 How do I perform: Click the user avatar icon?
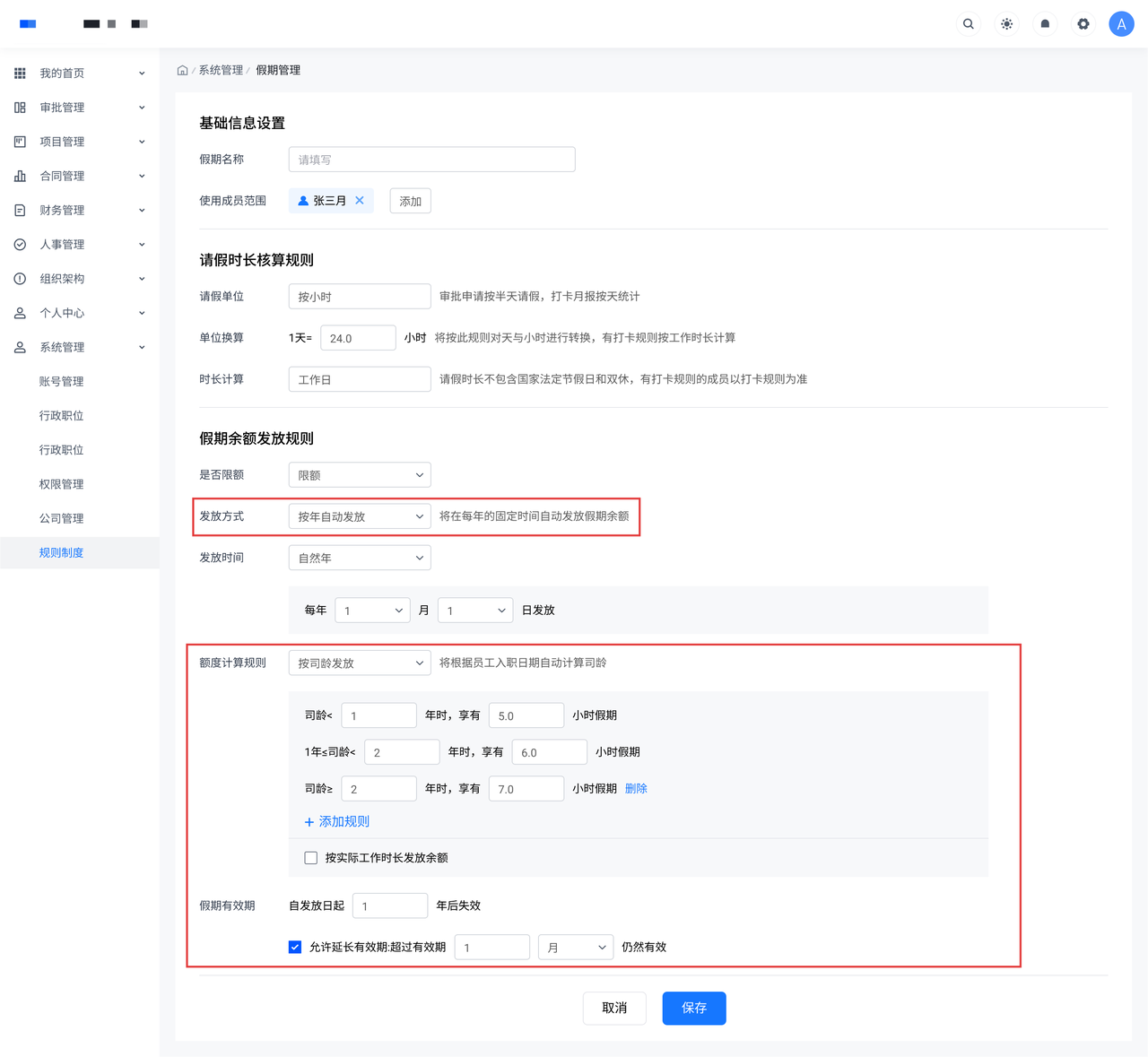pos(1121,24)
